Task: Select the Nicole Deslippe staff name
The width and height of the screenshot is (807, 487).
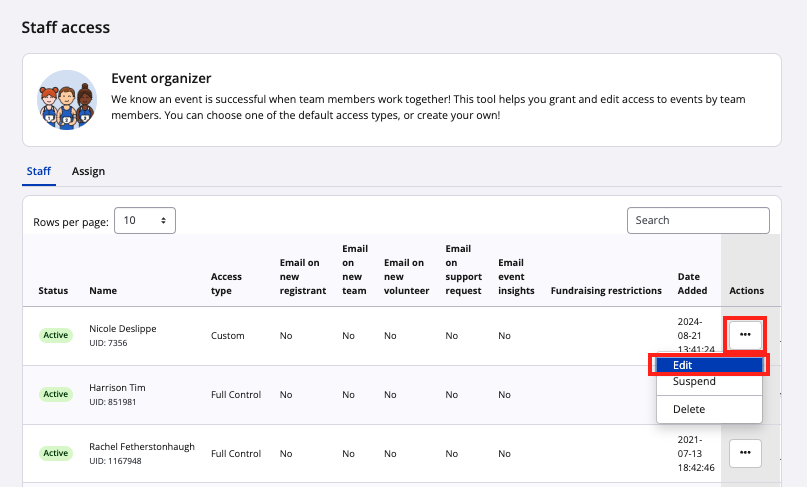Action: click(x=123, y=328)
